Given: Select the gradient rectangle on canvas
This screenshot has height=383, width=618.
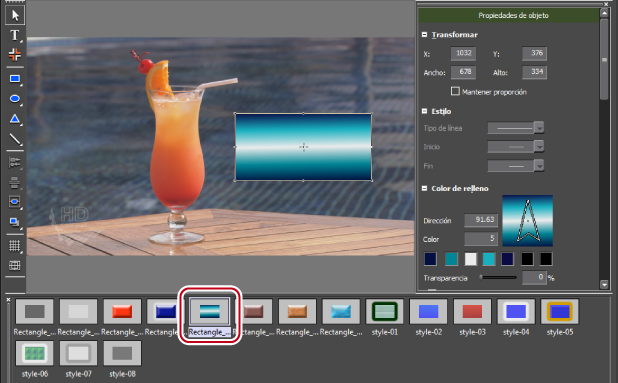Looking at the screenshot, I should coord(303,147).
